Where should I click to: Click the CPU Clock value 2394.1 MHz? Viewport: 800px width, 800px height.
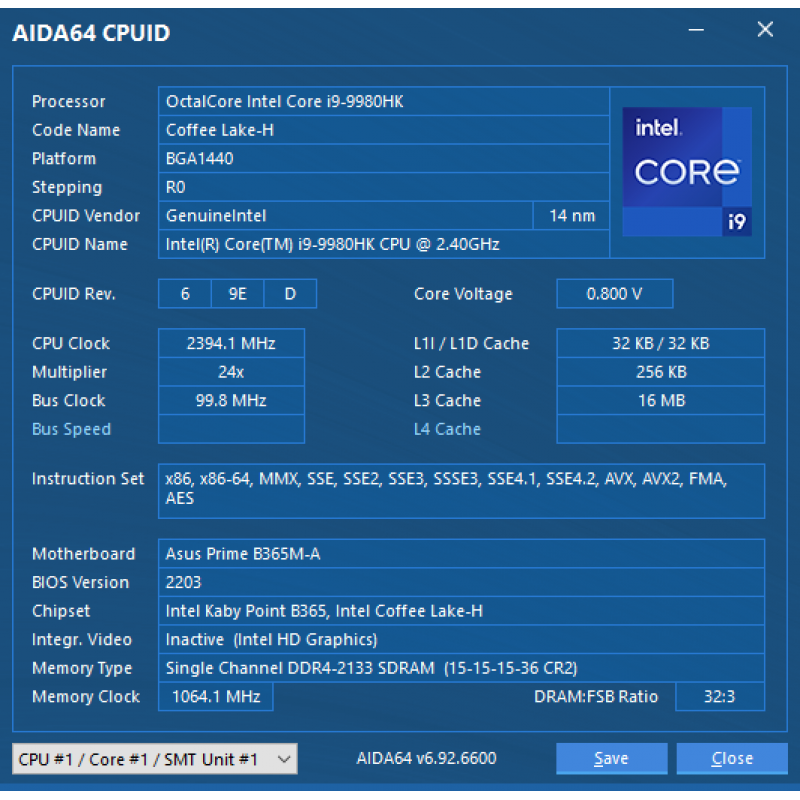tap(232, 343)
